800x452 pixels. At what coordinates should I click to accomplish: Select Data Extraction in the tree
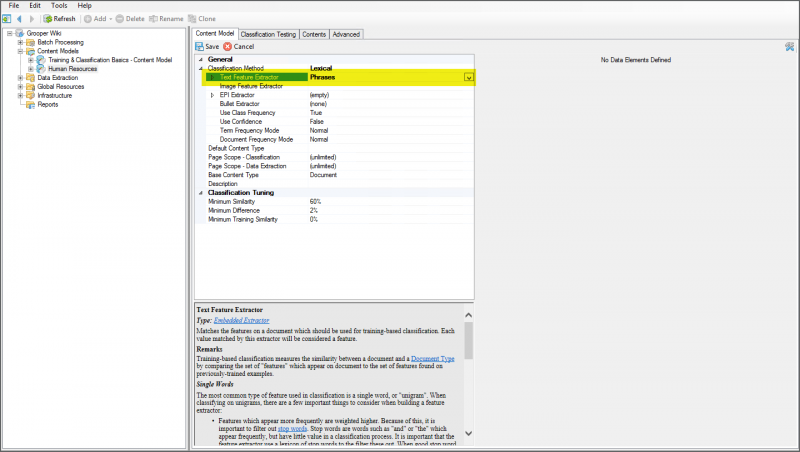point(58,78)
